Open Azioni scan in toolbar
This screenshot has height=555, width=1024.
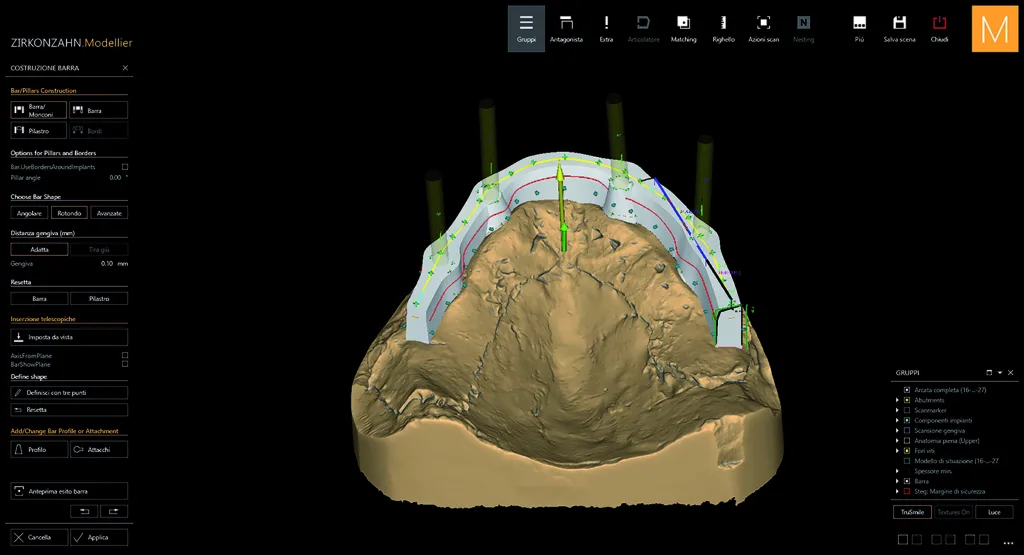point(763,29)
